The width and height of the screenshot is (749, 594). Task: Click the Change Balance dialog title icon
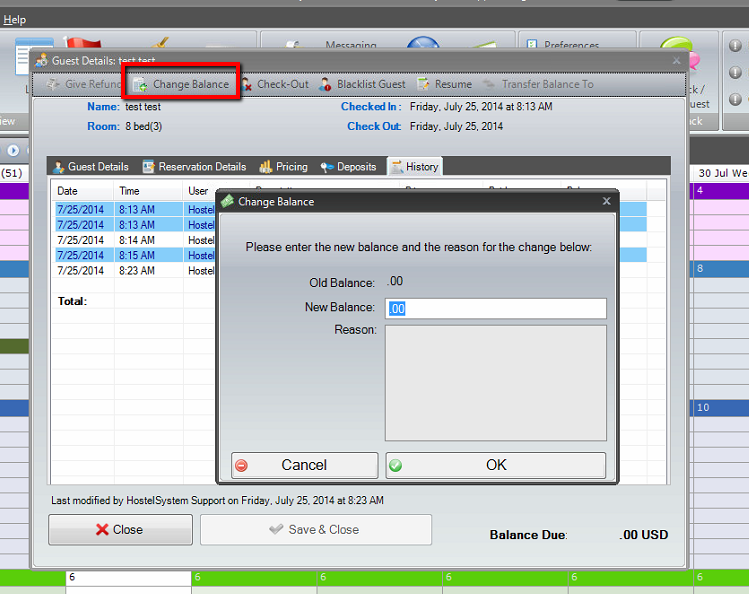[x=227, y=201]
